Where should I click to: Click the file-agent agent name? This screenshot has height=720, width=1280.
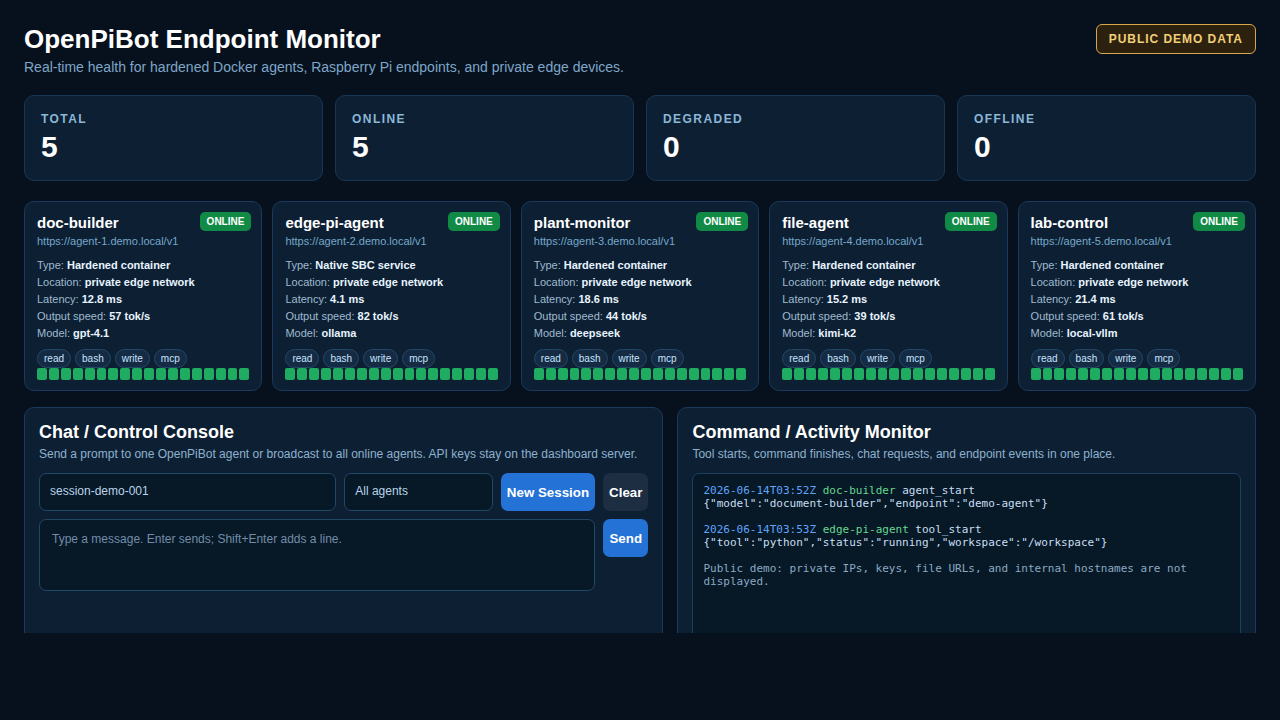815,222
